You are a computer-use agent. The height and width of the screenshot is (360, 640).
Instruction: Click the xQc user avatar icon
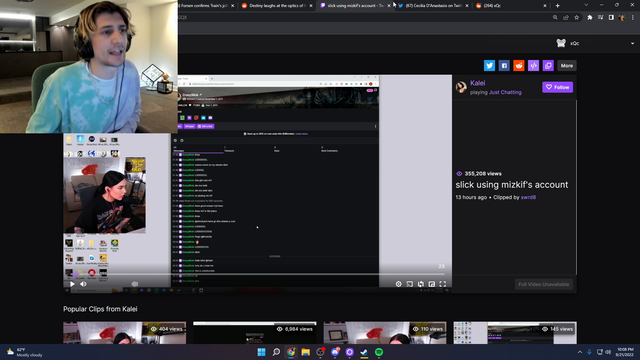(x=561, y=43)
